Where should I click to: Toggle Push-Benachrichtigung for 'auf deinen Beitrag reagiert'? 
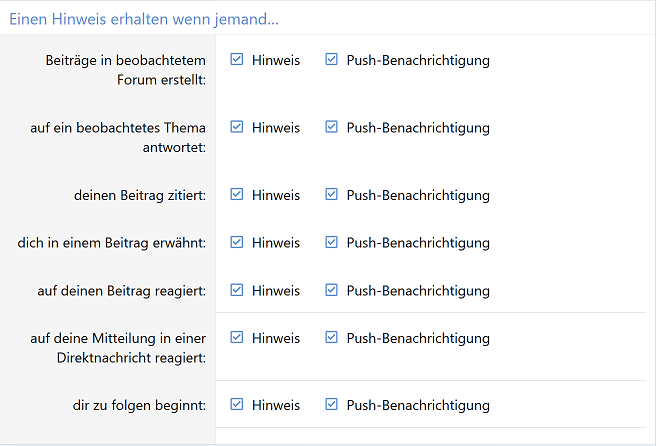tap(332, 290)
